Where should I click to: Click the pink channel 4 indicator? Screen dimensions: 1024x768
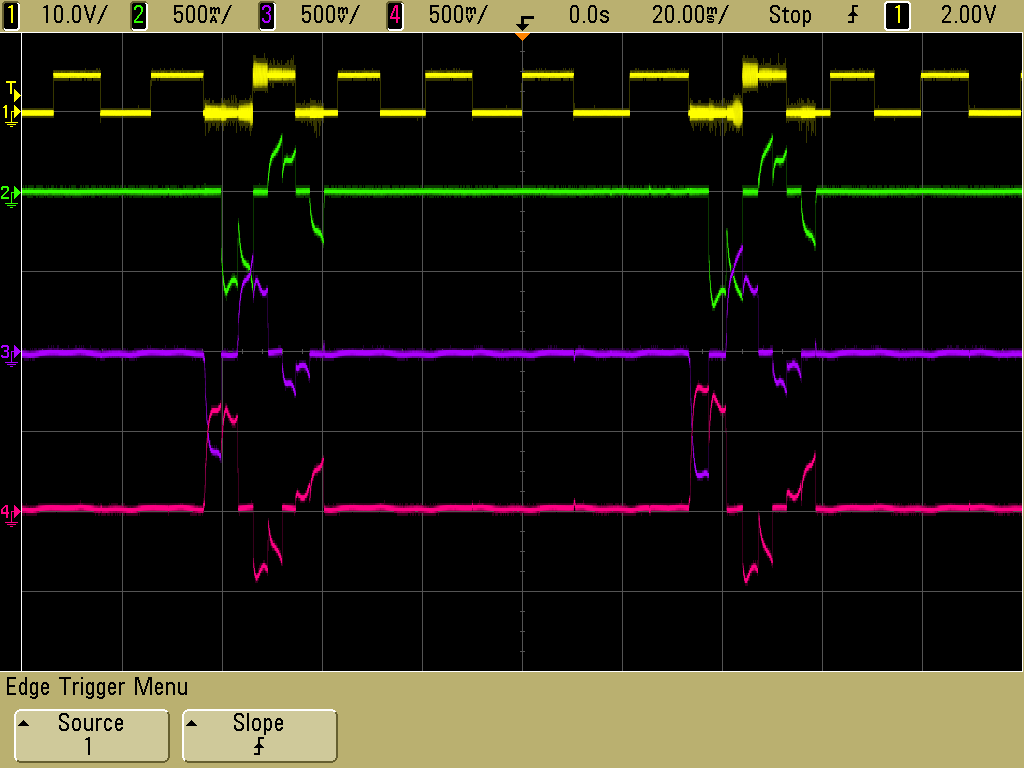[x=395, y=15]
